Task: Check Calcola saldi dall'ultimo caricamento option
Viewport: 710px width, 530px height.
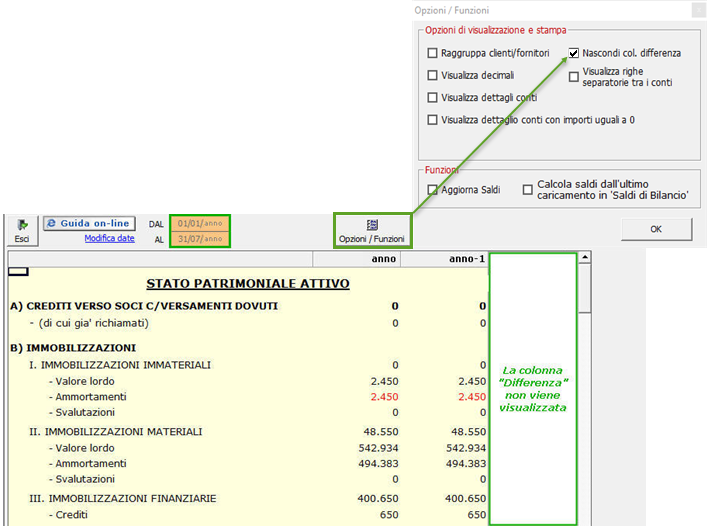Action: pos(528,189)
